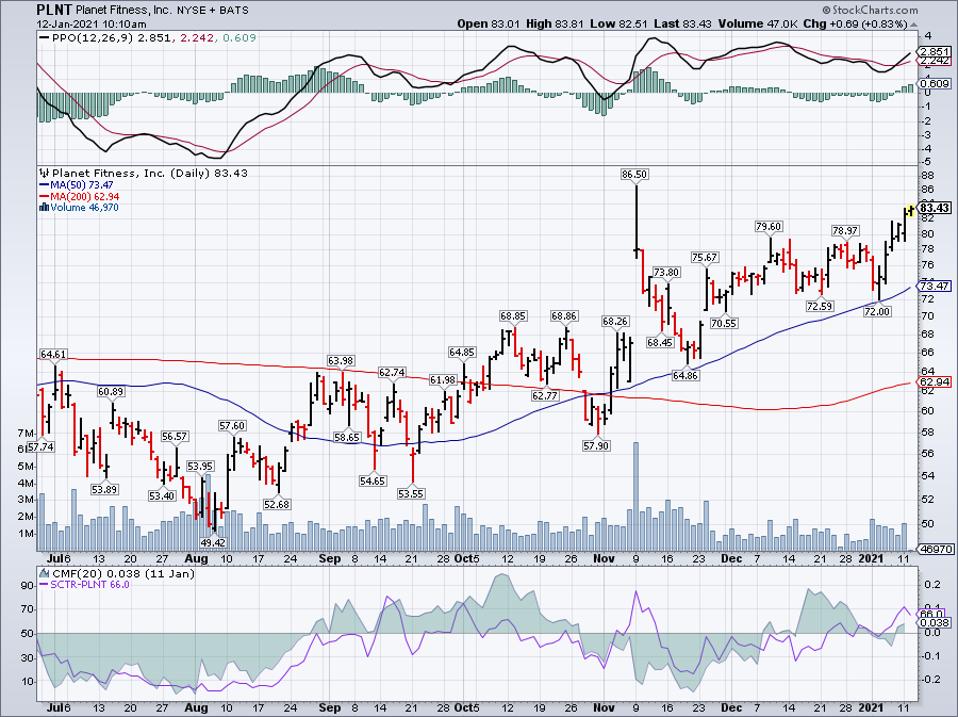
Task: Click the 68.86 high price label
Action: 564,316
